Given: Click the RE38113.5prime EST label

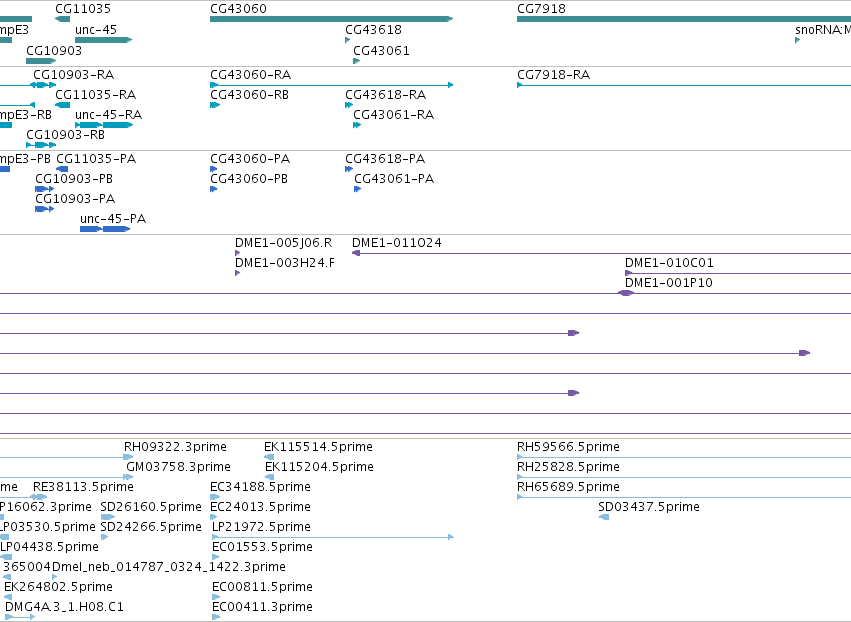Looking at the screenshot, I should pos(83,487).
